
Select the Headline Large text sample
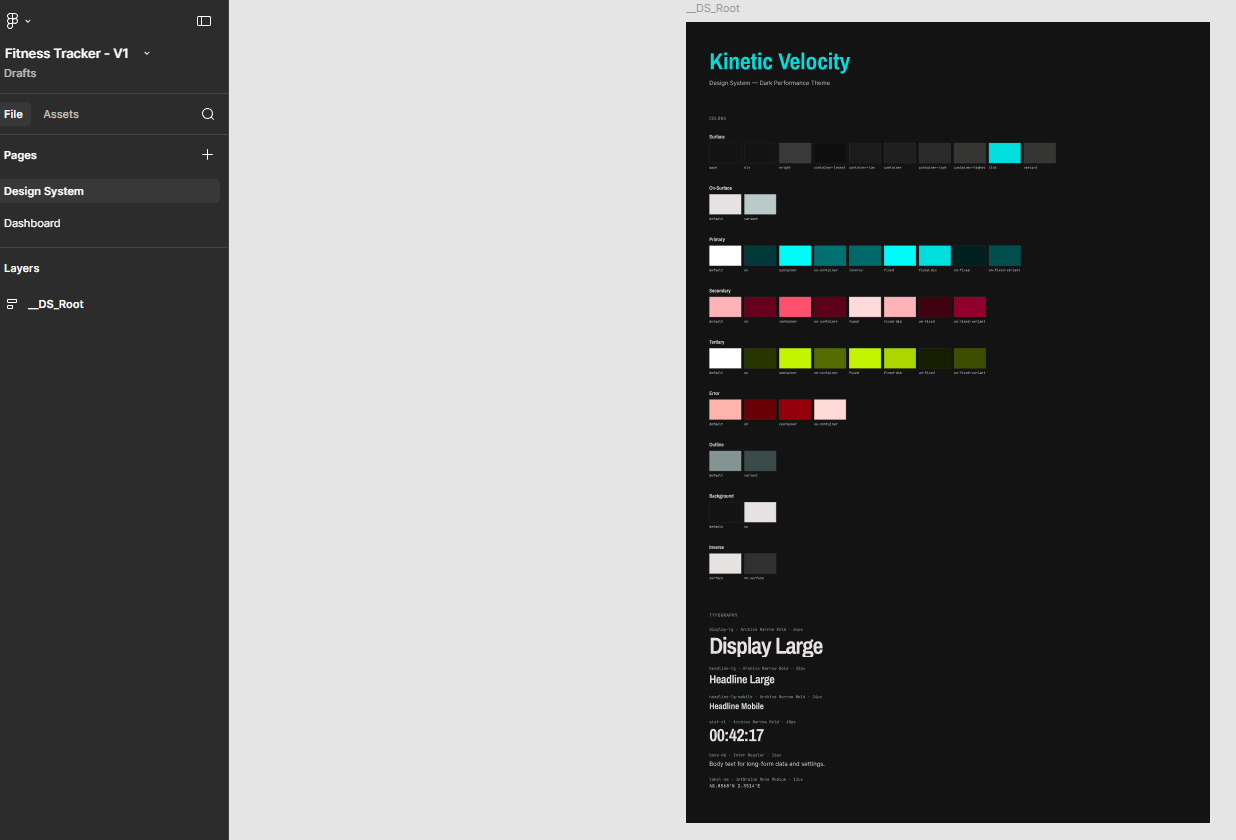tap(742, 680)
